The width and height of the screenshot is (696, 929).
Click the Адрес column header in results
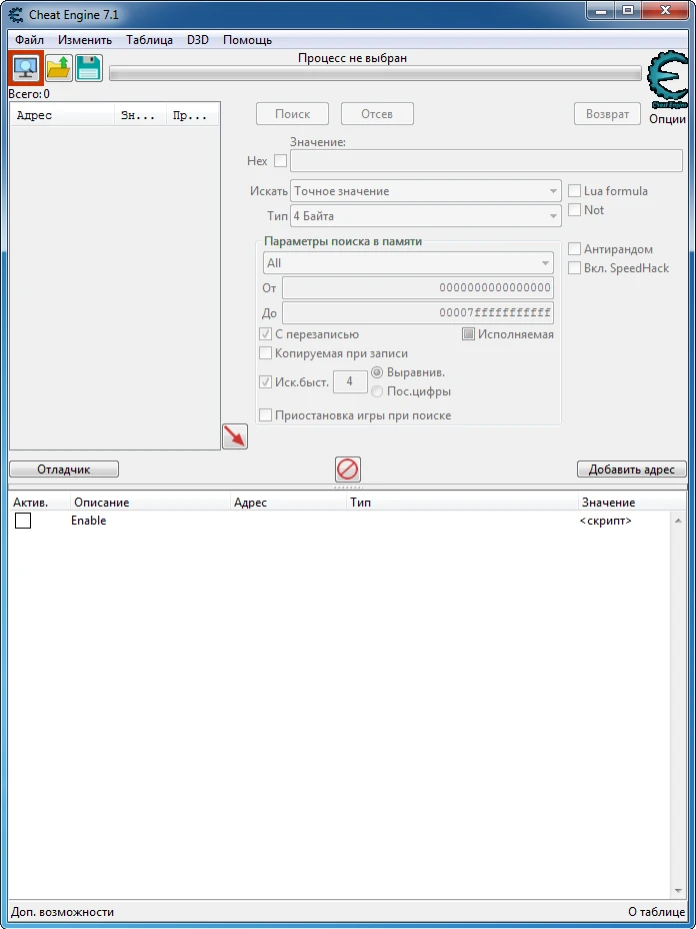click(x=63, y=116)
